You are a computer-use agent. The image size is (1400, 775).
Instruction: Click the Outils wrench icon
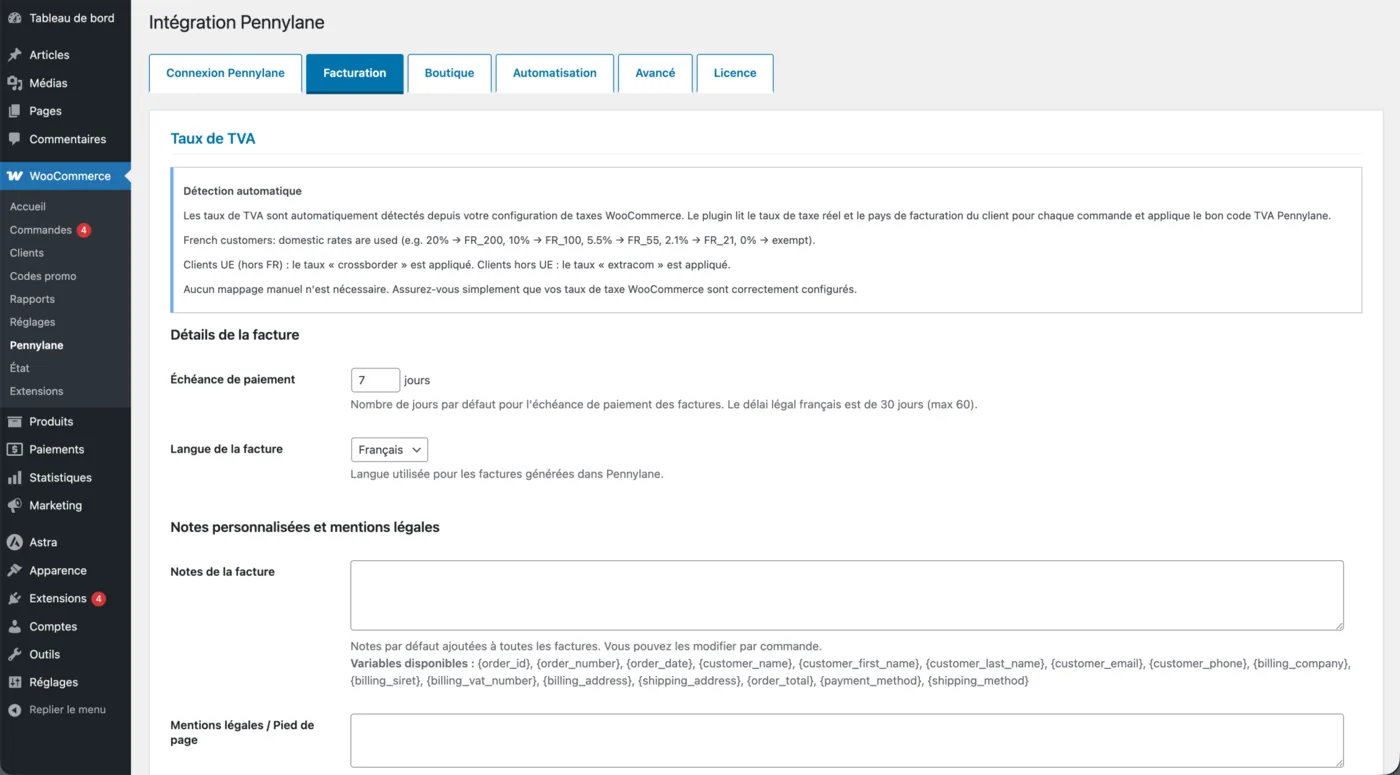pyautogui.click(x=15, y=654)
